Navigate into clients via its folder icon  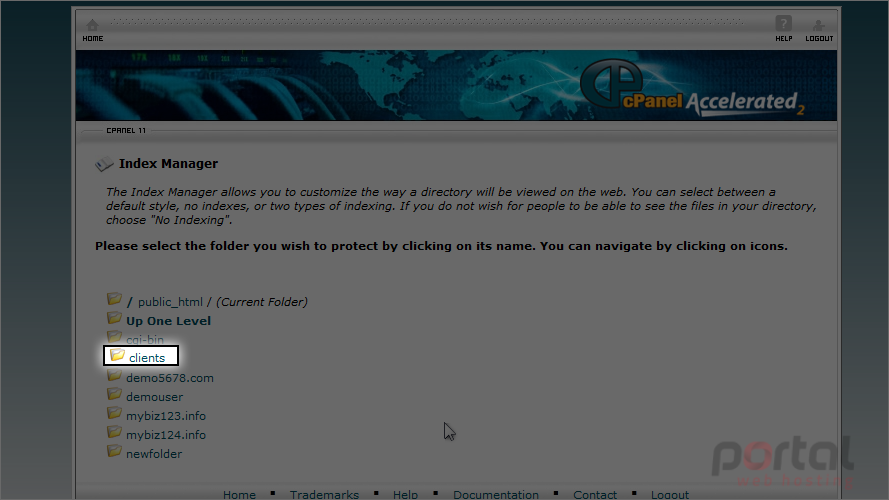click(117, 355)
